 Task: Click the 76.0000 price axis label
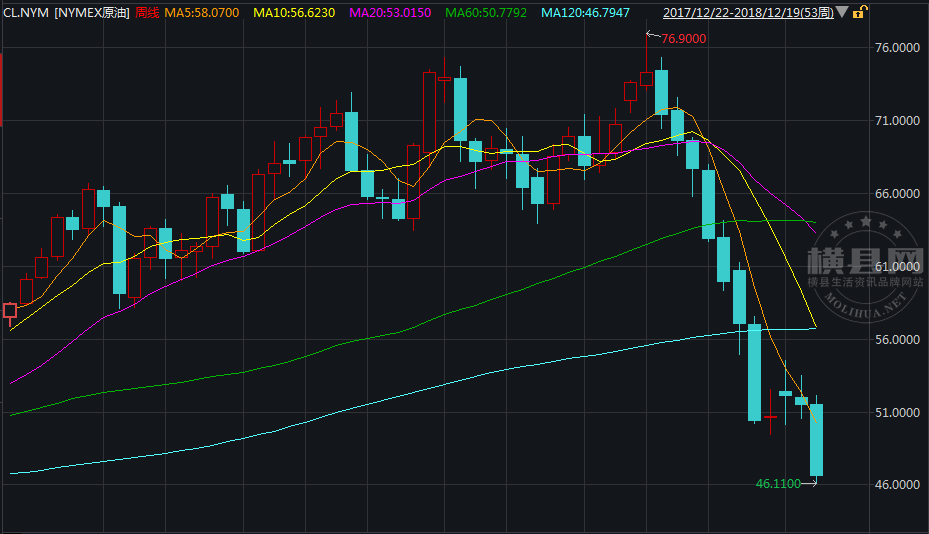click(x=898, y=48)
